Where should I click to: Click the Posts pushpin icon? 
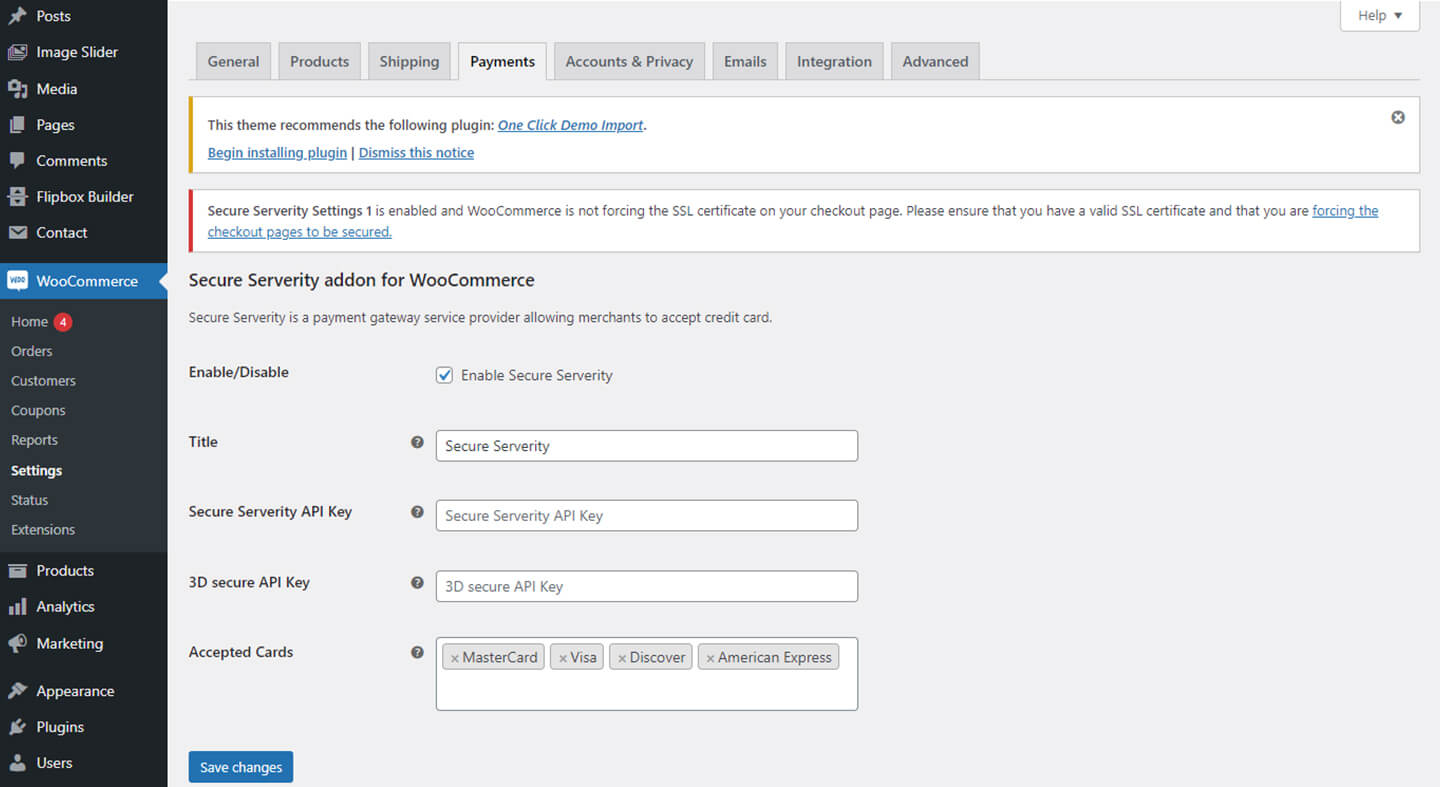pyautogui.click(x=17, y=16)
